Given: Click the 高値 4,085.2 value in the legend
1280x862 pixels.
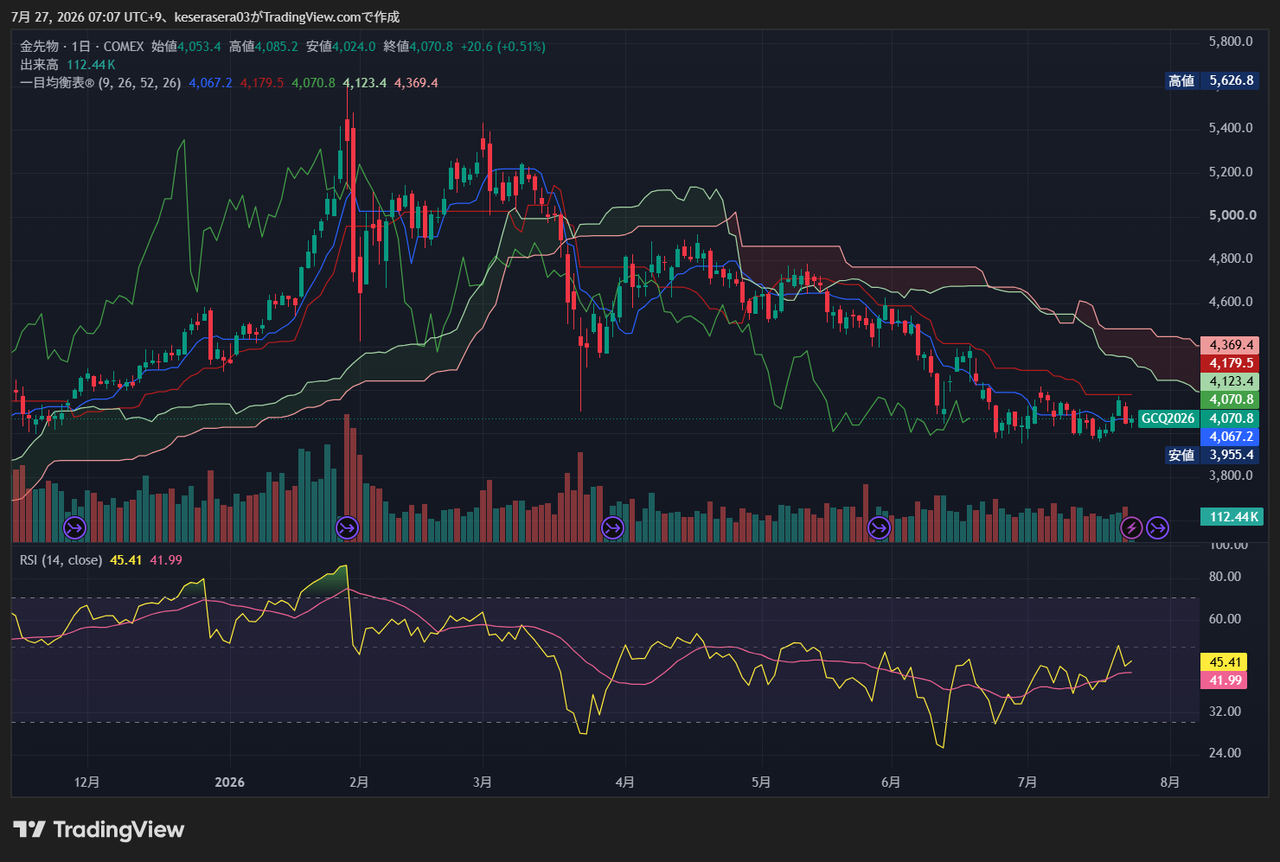Looking at the screenshot, I should click(x=263, y=46).
